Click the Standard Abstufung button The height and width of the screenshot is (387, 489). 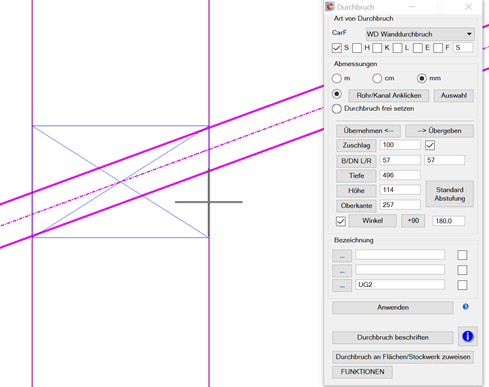click(450, 194)
